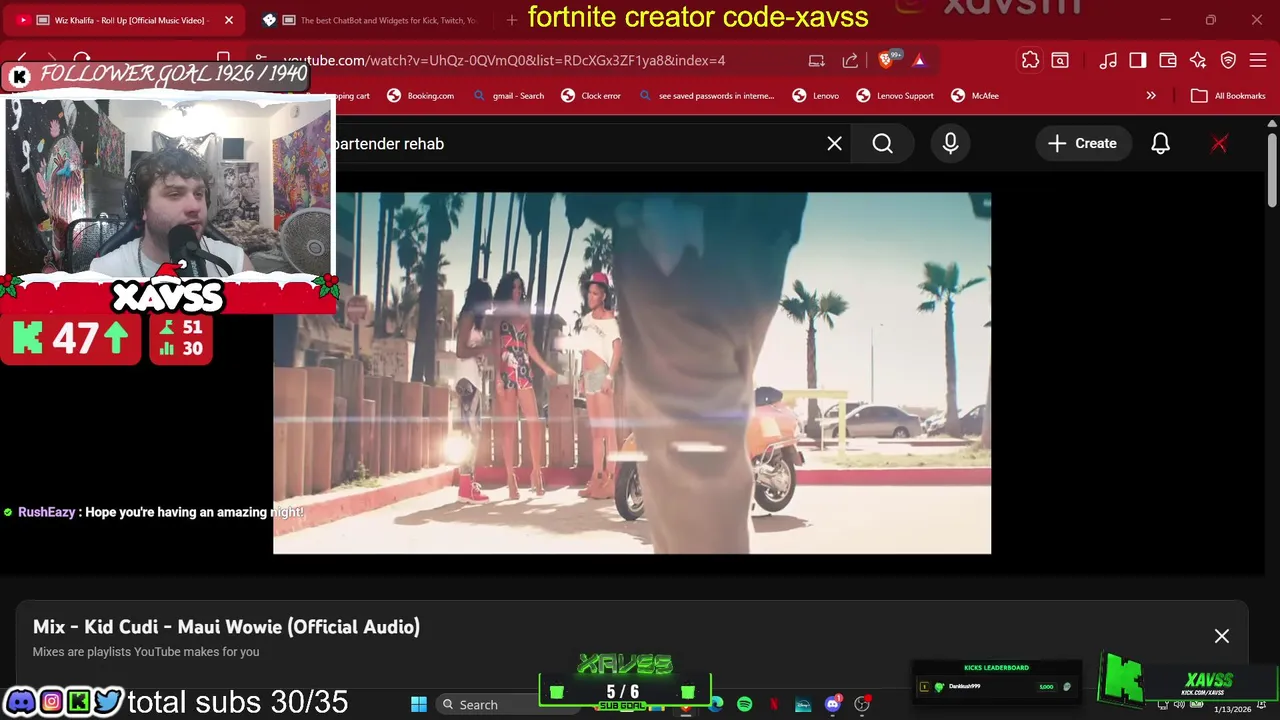Click the taskbar date 1/13/2026
The width and height of the screenshot is (1280, 720).
click(x=1232, y=709)
